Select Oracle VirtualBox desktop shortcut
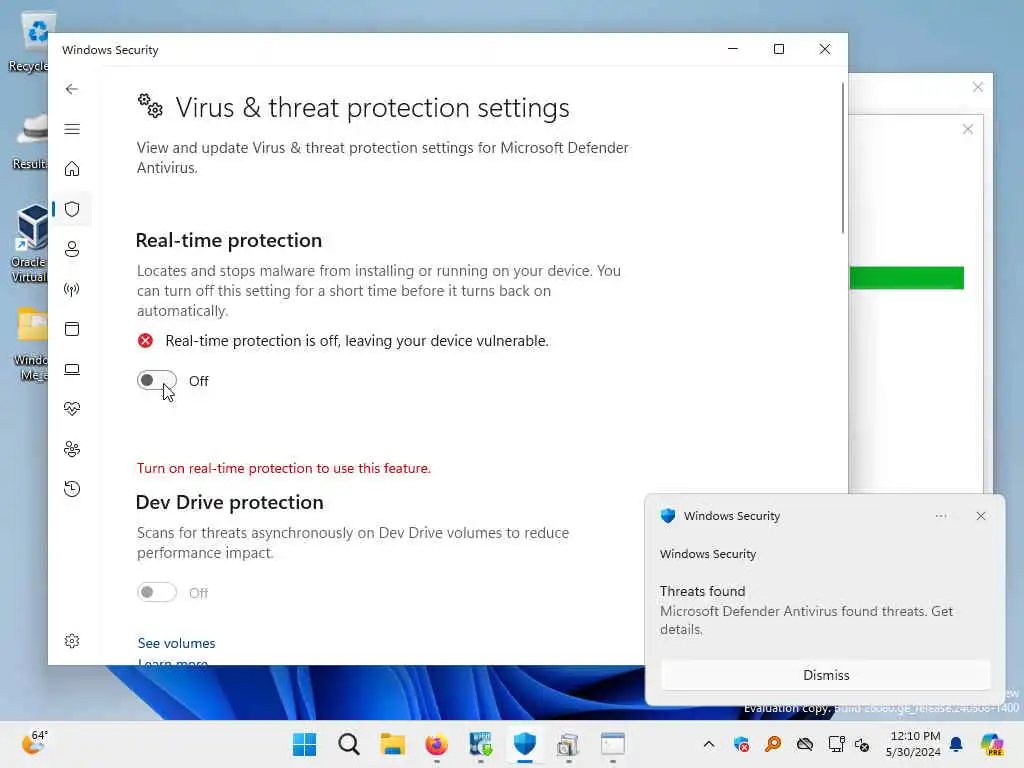 point(30,244)
